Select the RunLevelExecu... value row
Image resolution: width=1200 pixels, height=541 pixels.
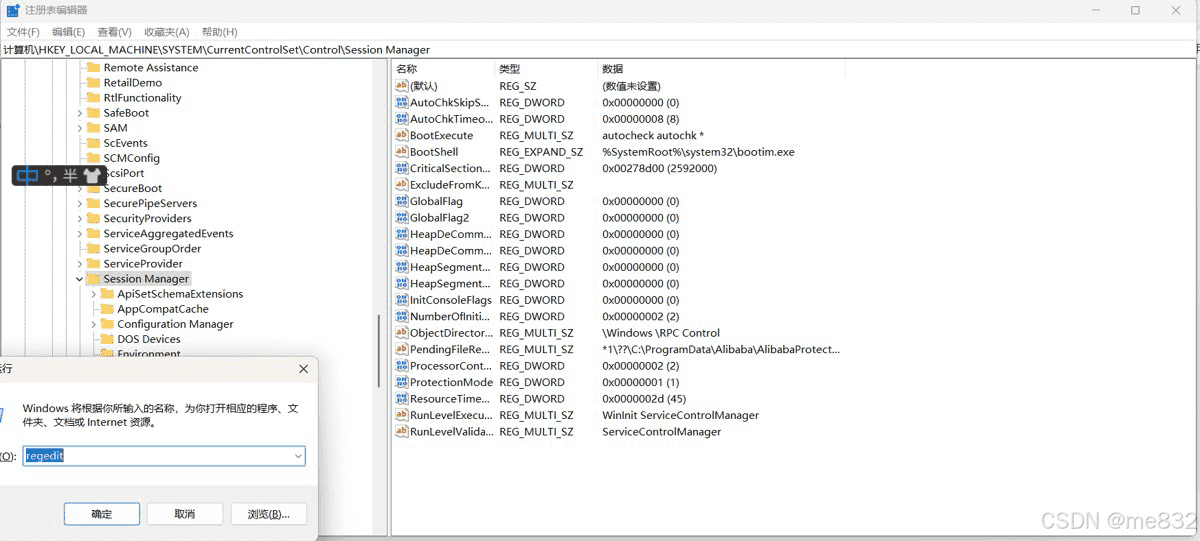620,415
